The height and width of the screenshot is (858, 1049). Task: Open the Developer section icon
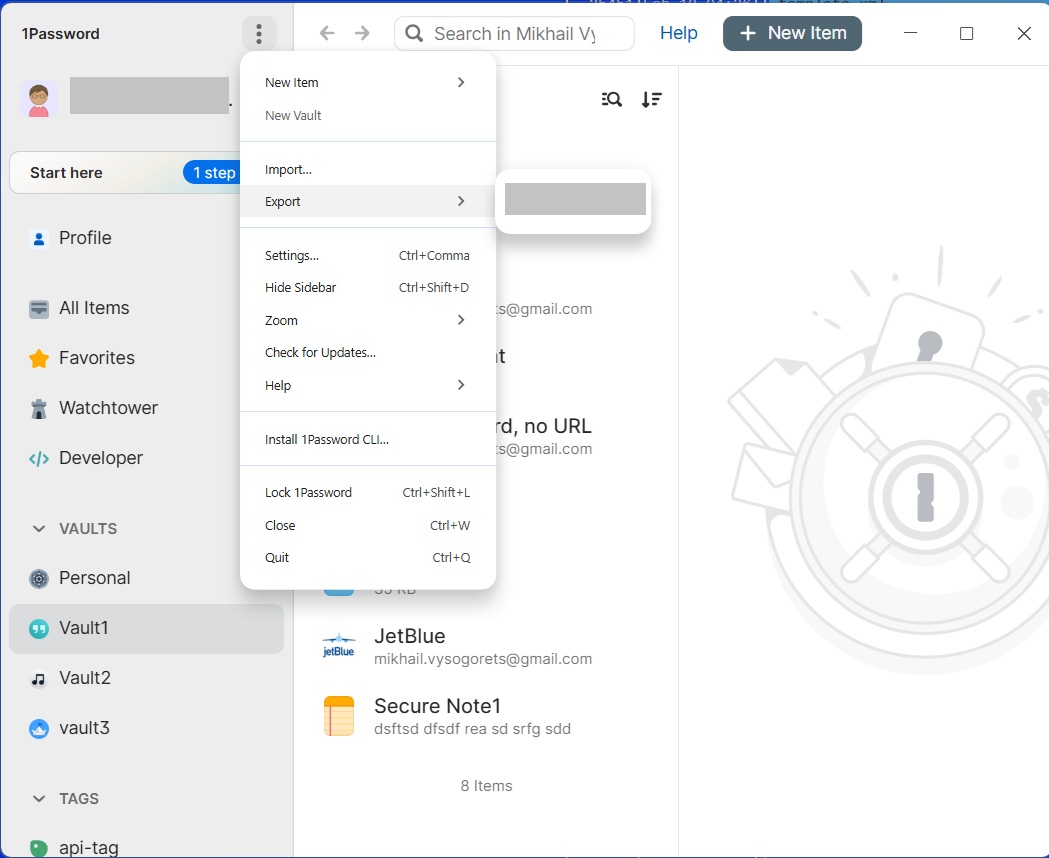[38, 458]
